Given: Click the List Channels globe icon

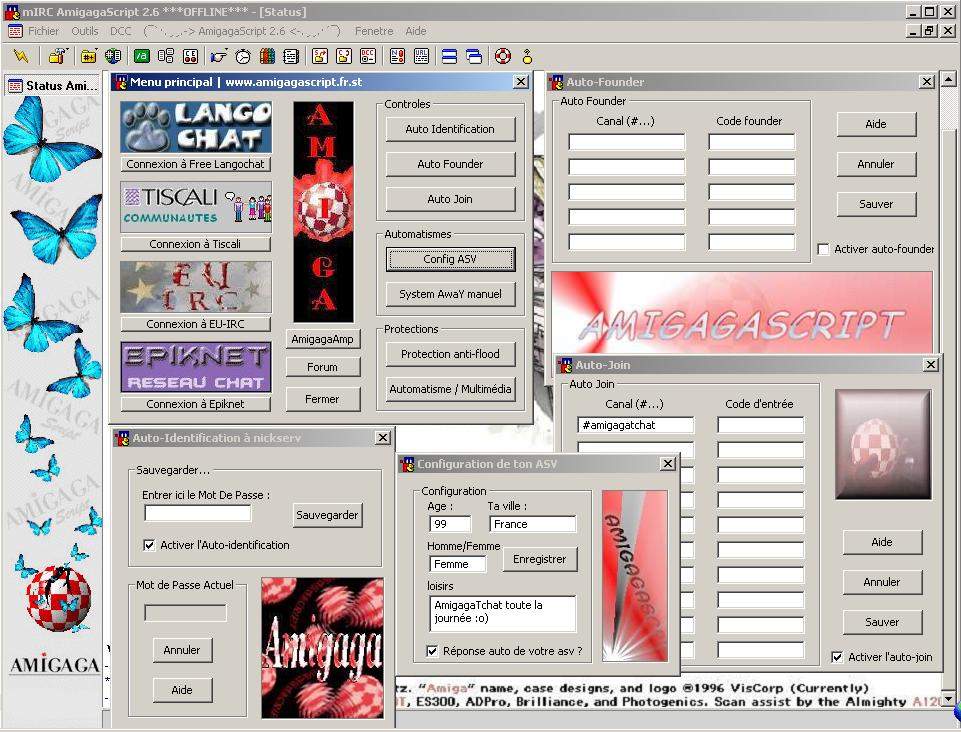Looking at the screenshot, I should coord(113,57).
